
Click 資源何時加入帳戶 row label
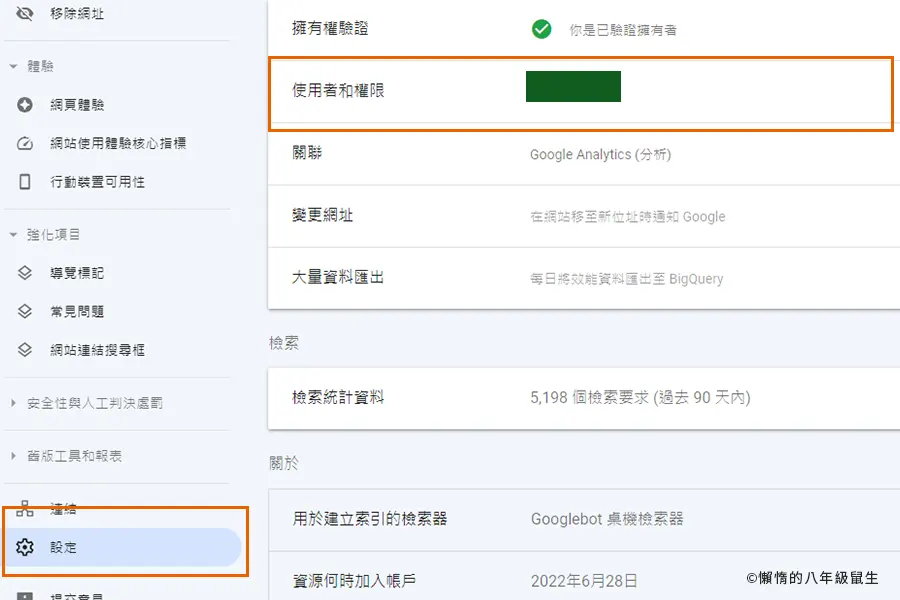pos(354,581)
